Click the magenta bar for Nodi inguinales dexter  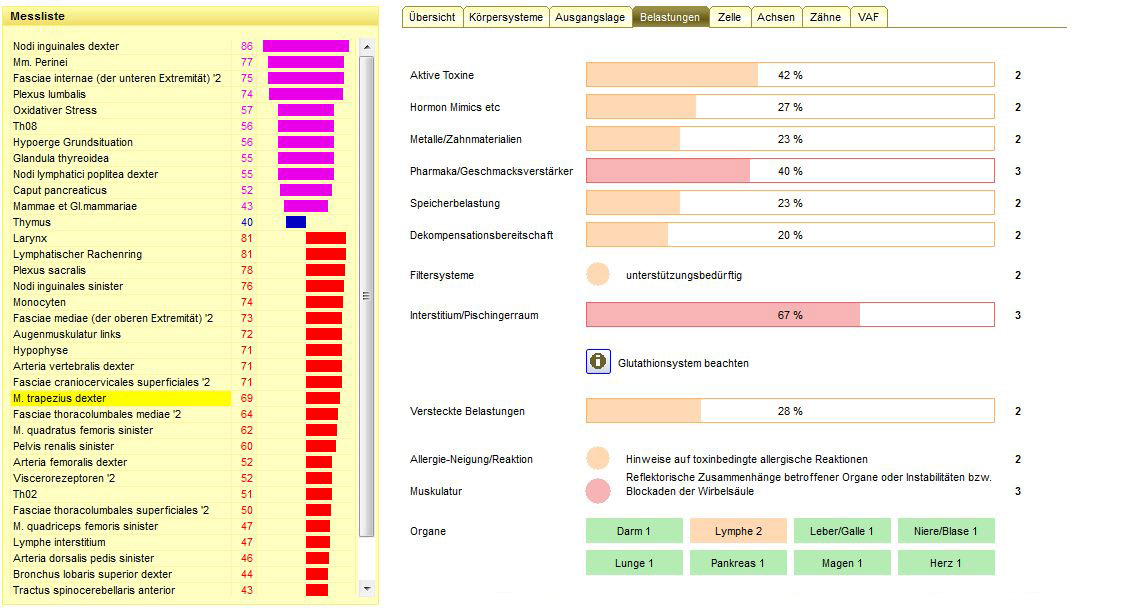[305, 46]
